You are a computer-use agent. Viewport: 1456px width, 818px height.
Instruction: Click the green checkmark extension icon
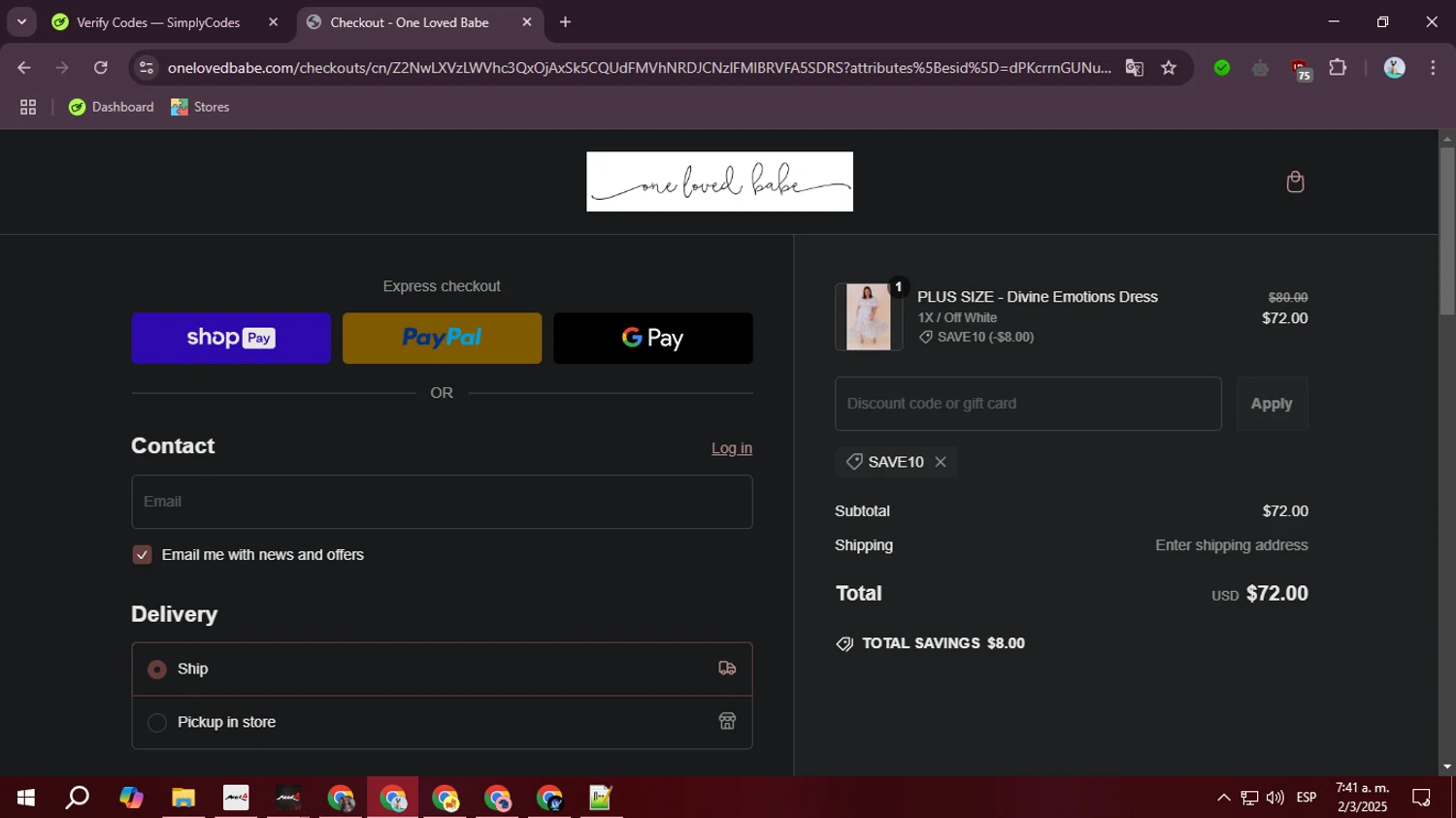[x=1222, y=68]
